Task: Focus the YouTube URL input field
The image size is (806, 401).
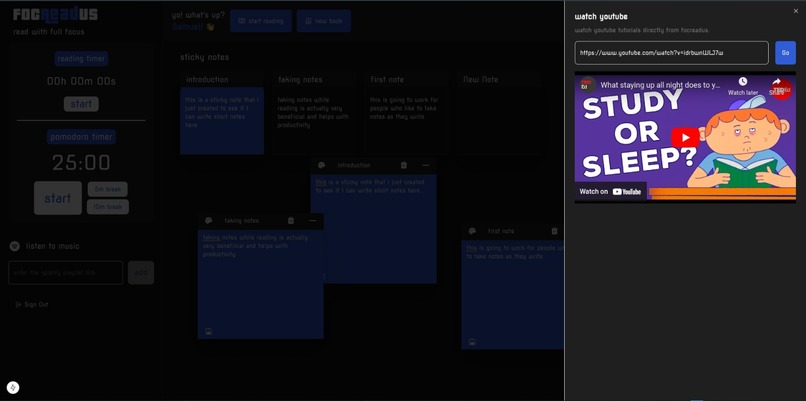Action: coord(671,53)
